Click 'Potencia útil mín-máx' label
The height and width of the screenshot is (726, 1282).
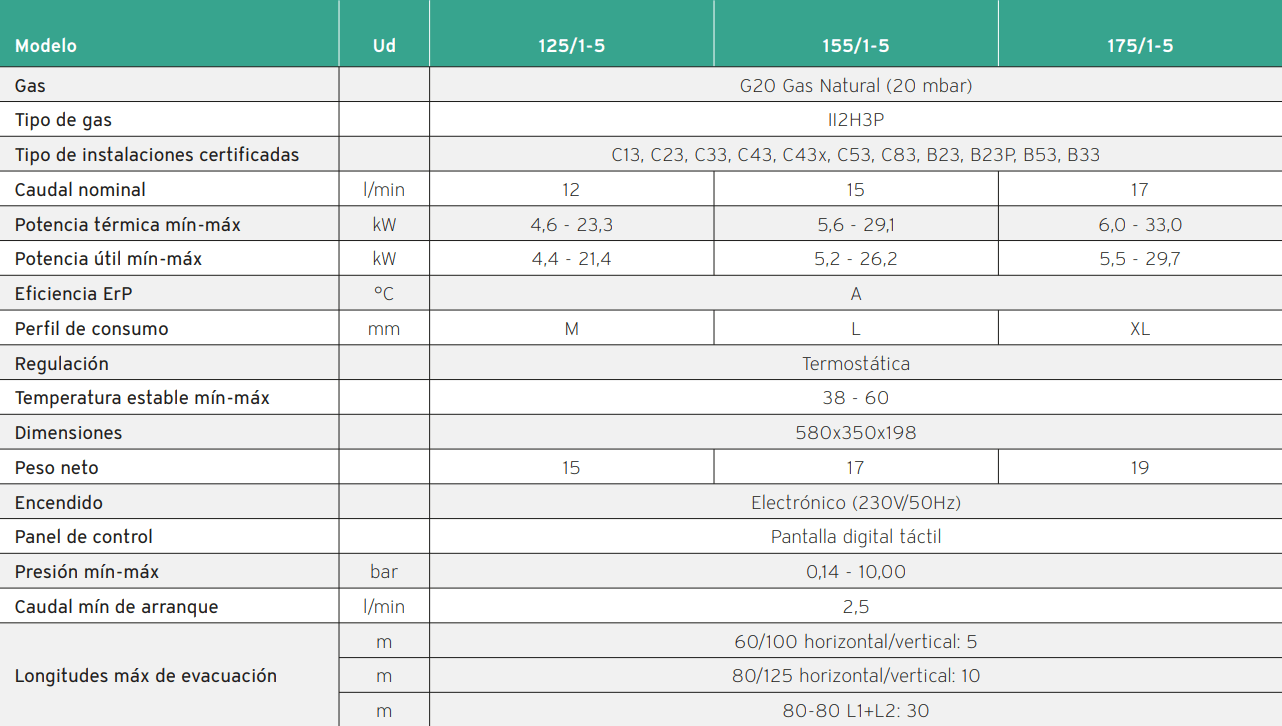108,259
